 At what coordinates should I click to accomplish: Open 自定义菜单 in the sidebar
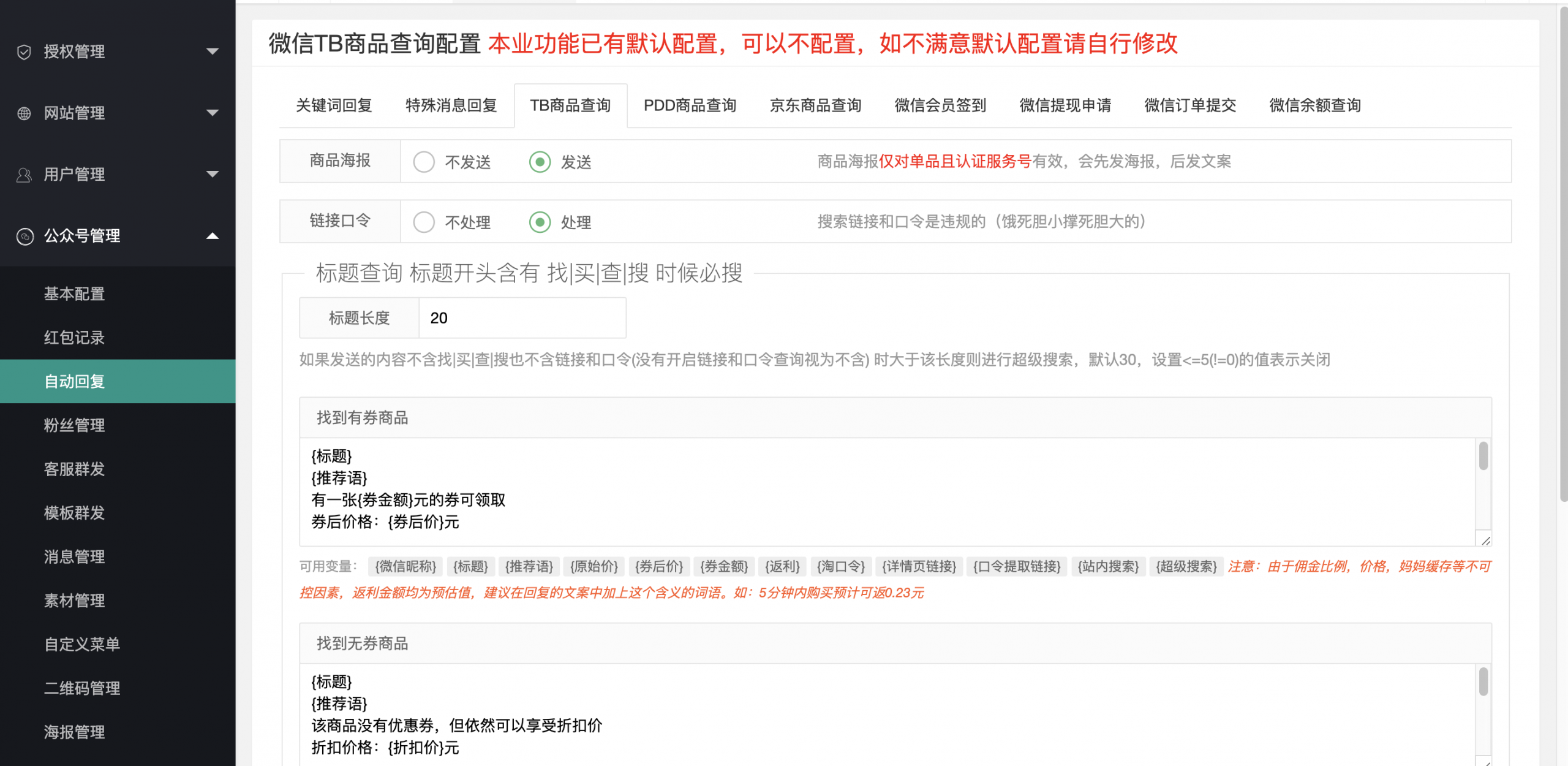pos(118,644)
